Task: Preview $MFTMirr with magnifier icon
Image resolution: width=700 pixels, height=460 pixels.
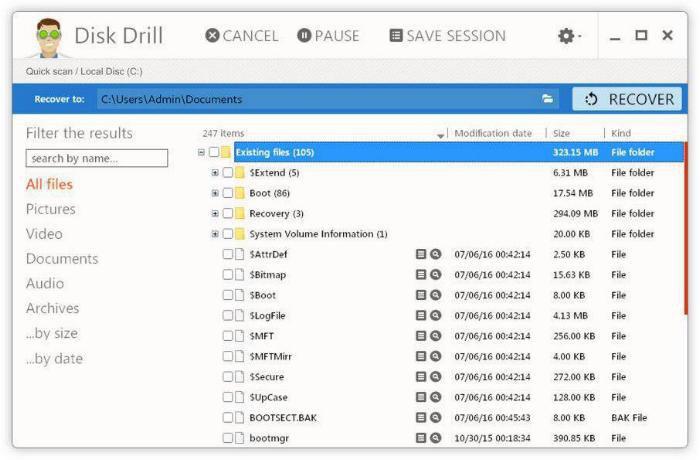Action: tap(436, 356)
